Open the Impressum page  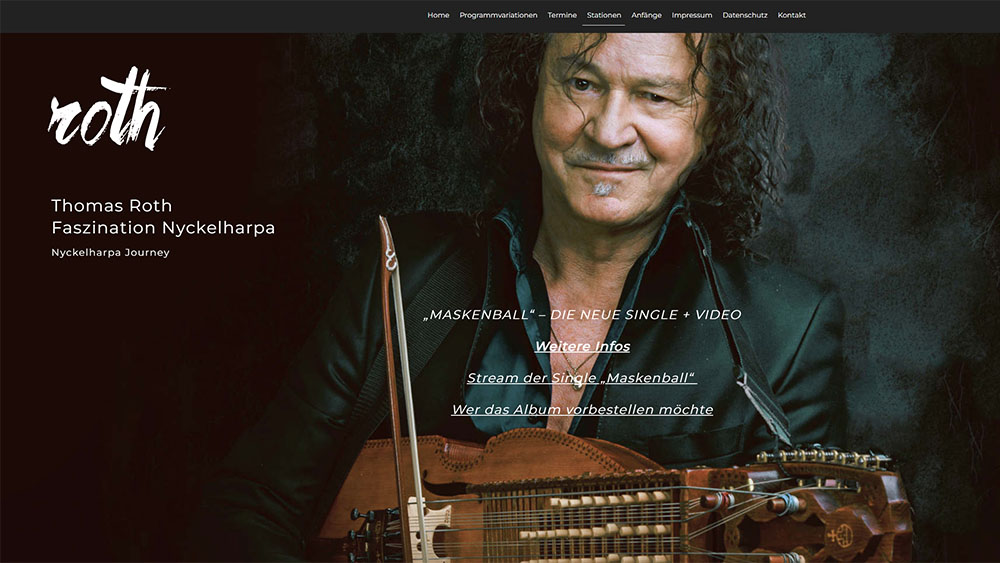click(x=691, y=15)
